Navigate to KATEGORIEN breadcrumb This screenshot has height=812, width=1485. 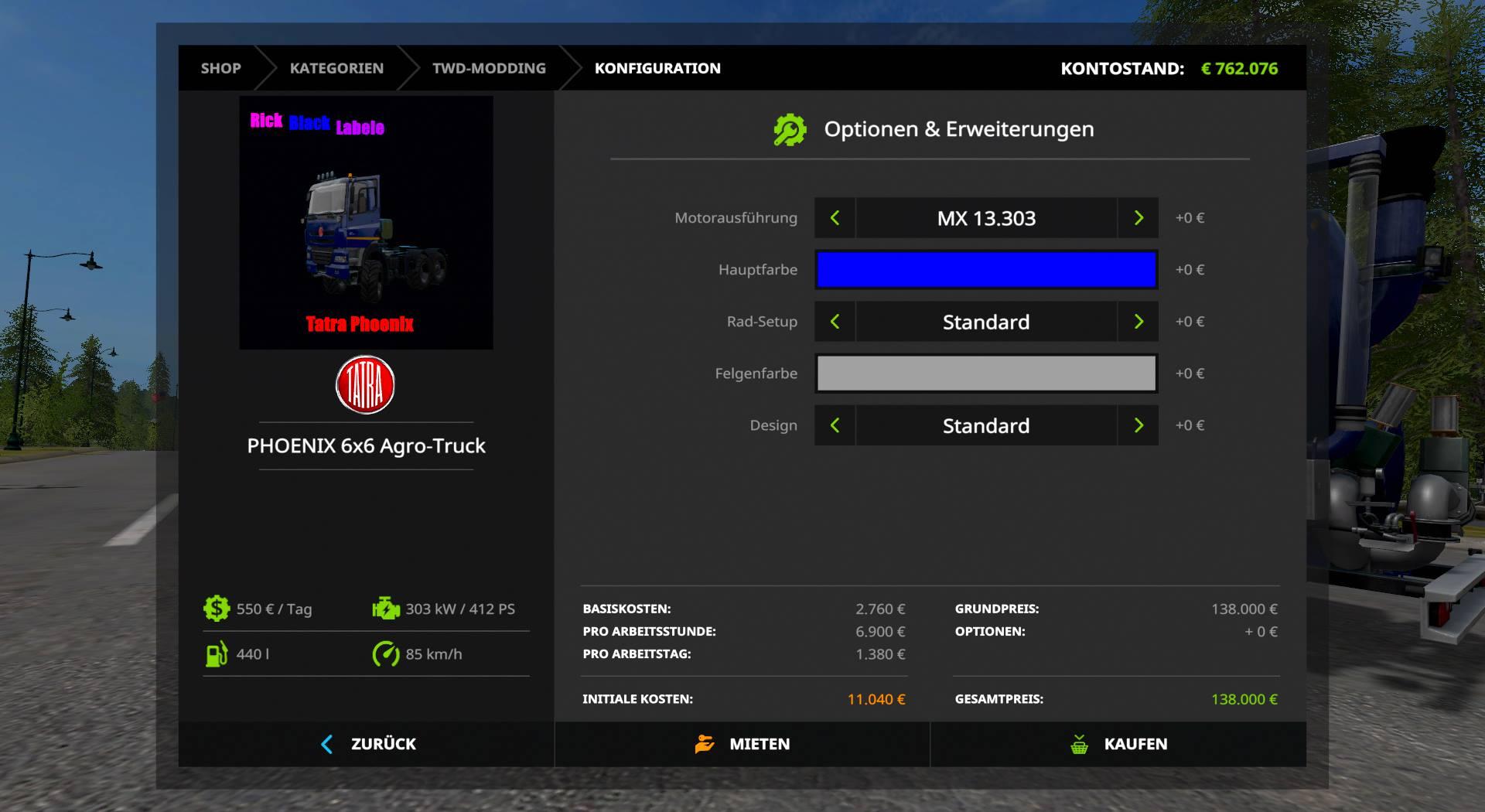coord(336,68)
